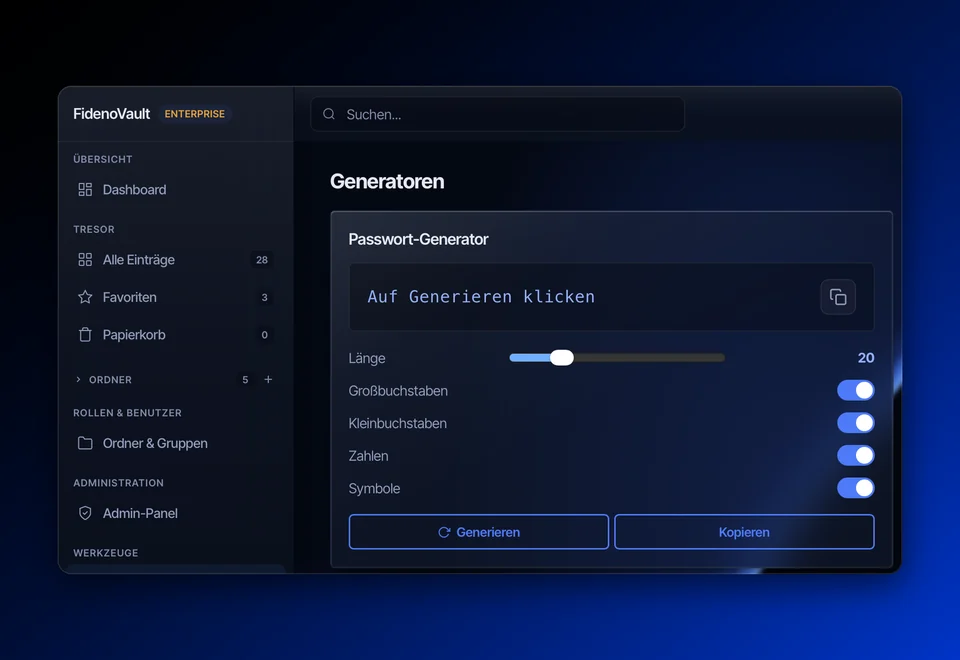
Task: Turn off the Symbole switch
Action: (x=855, y=488)
